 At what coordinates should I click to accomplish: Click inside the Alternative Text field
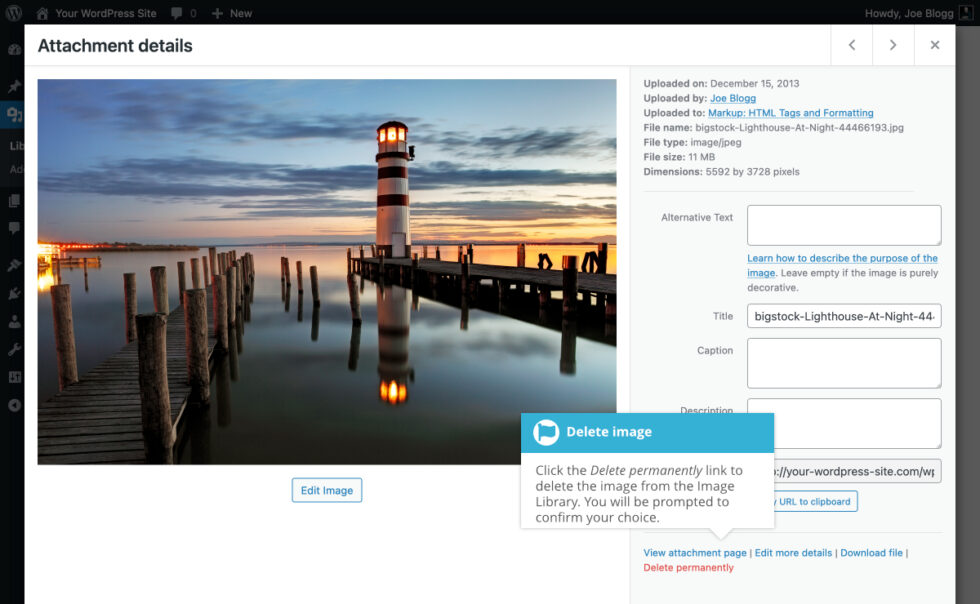click(x=842, y=224)
